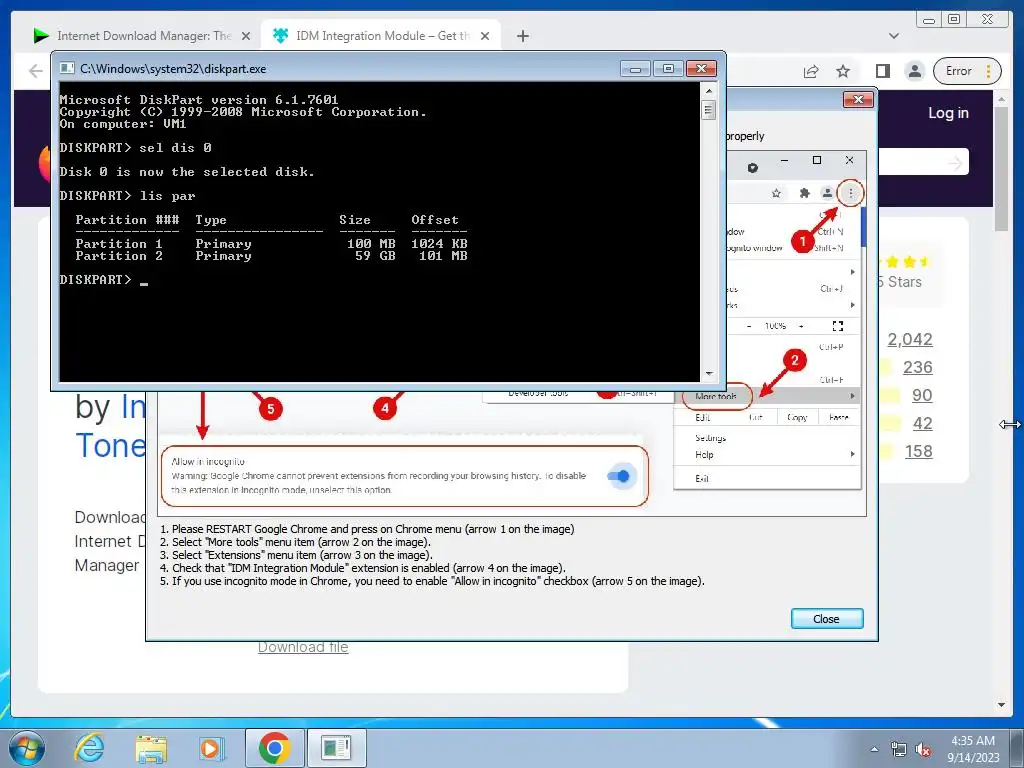1024x768 pixels.
Task: Close the IDM Integration Module tab
Action: (x=485, y=36)
